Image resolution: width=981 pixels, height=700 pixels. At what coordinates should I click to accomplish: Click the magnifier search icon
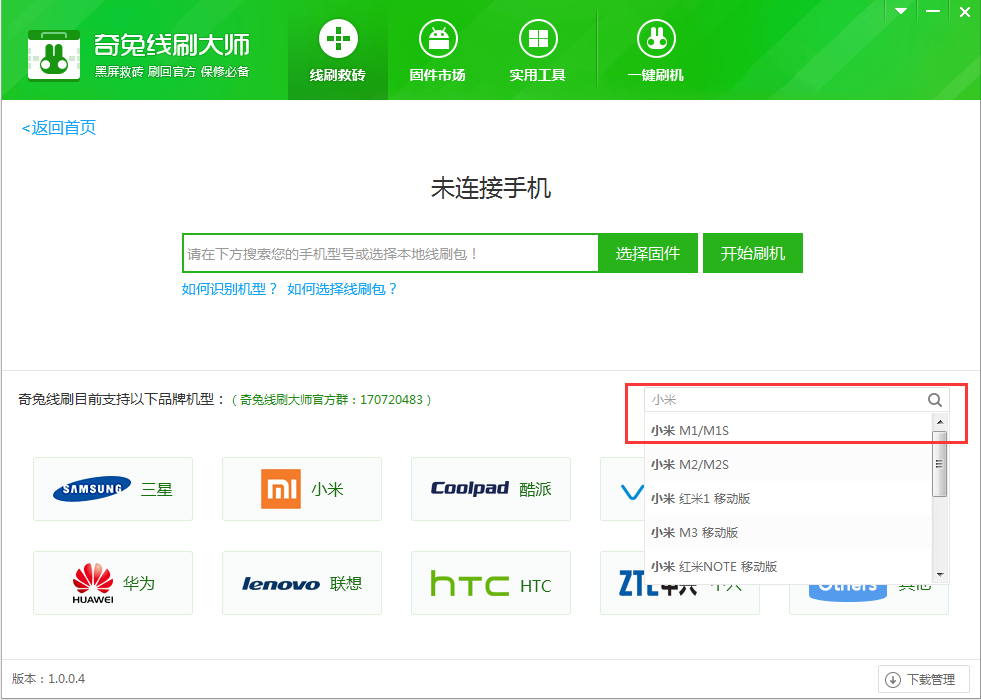click(934, 399)
